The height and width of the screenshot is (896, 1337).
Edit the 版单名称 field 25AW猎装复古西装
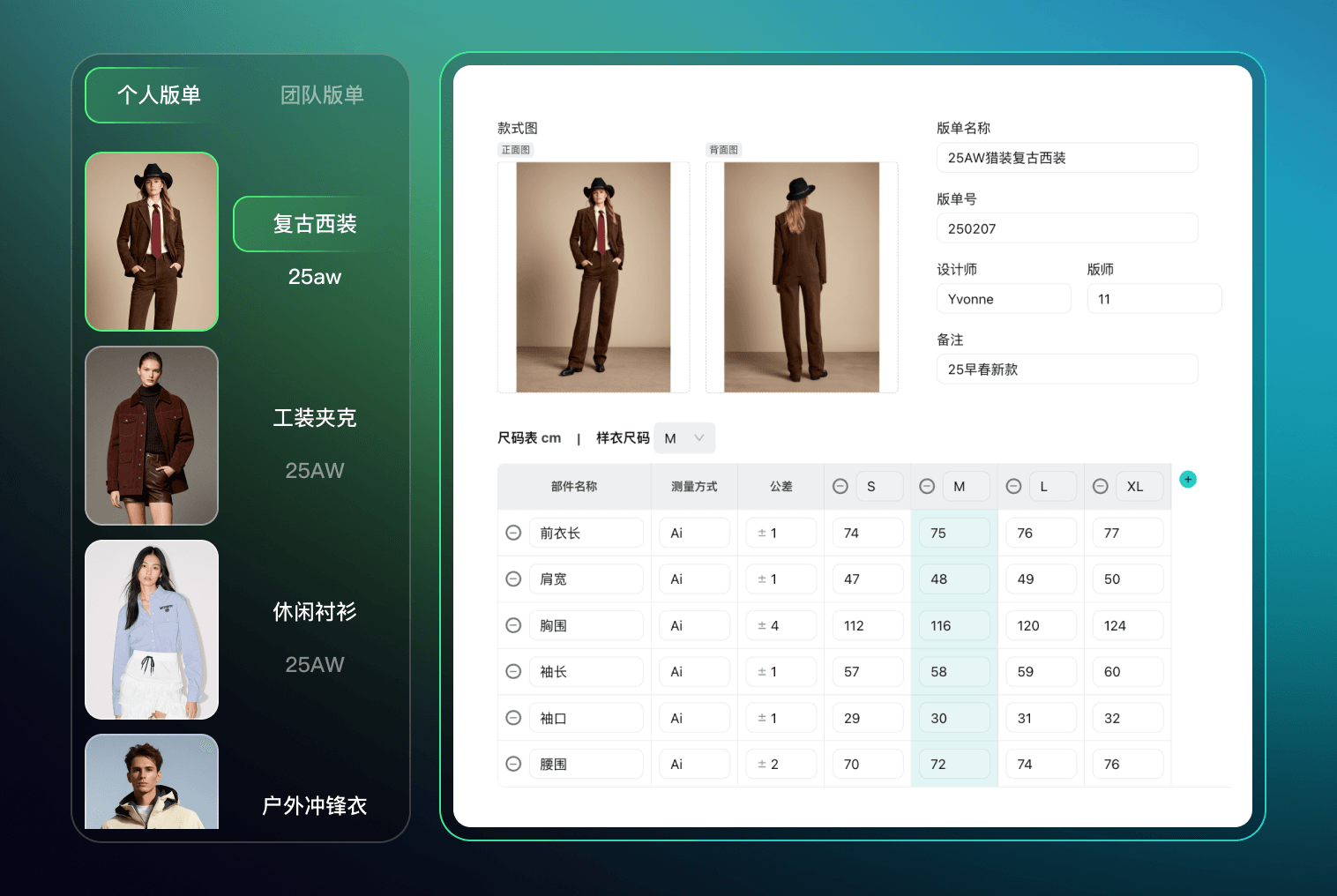pyautogui.click(x=1067, y=158)
